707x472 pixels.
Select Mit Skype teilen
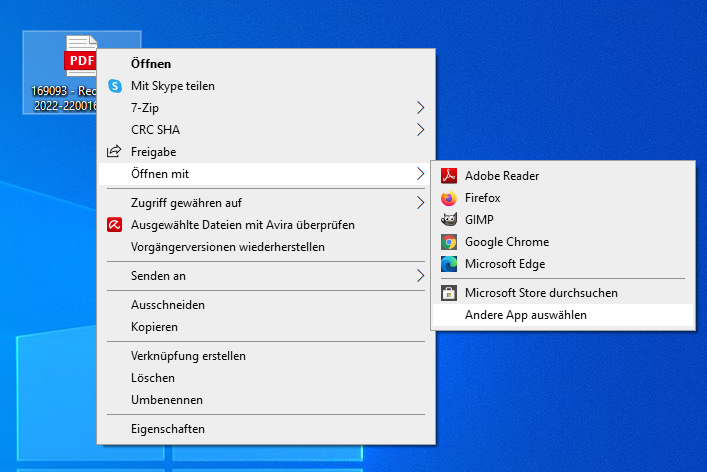point(266,86)
